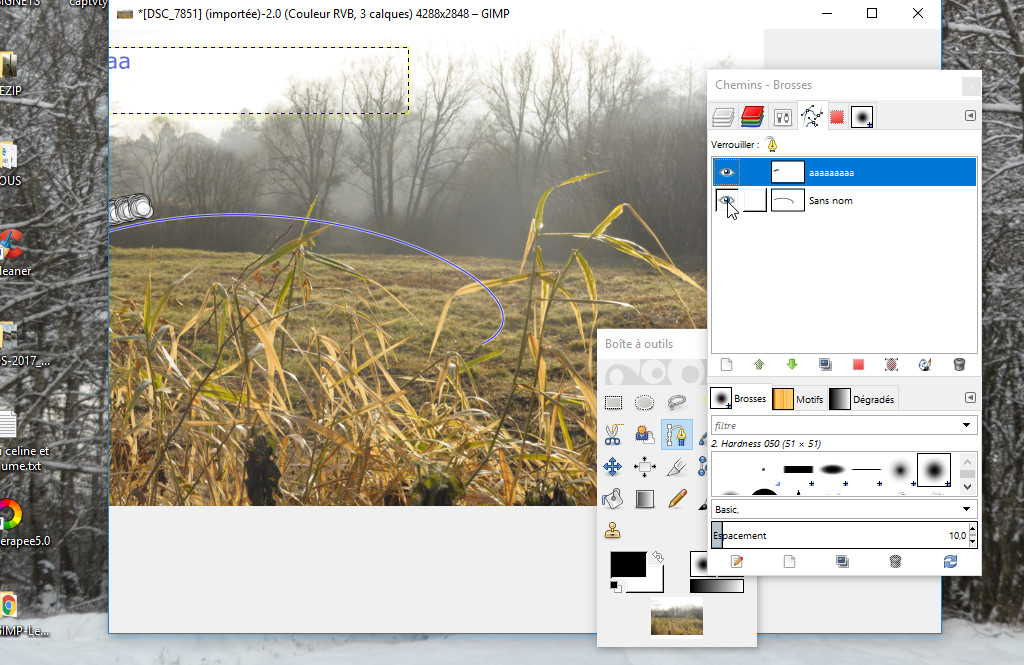Toggle the link box of 'Sans nom' path
The height and width of the screenshot is (665, 1024).
pyautogui.click(x=755, y=201)
